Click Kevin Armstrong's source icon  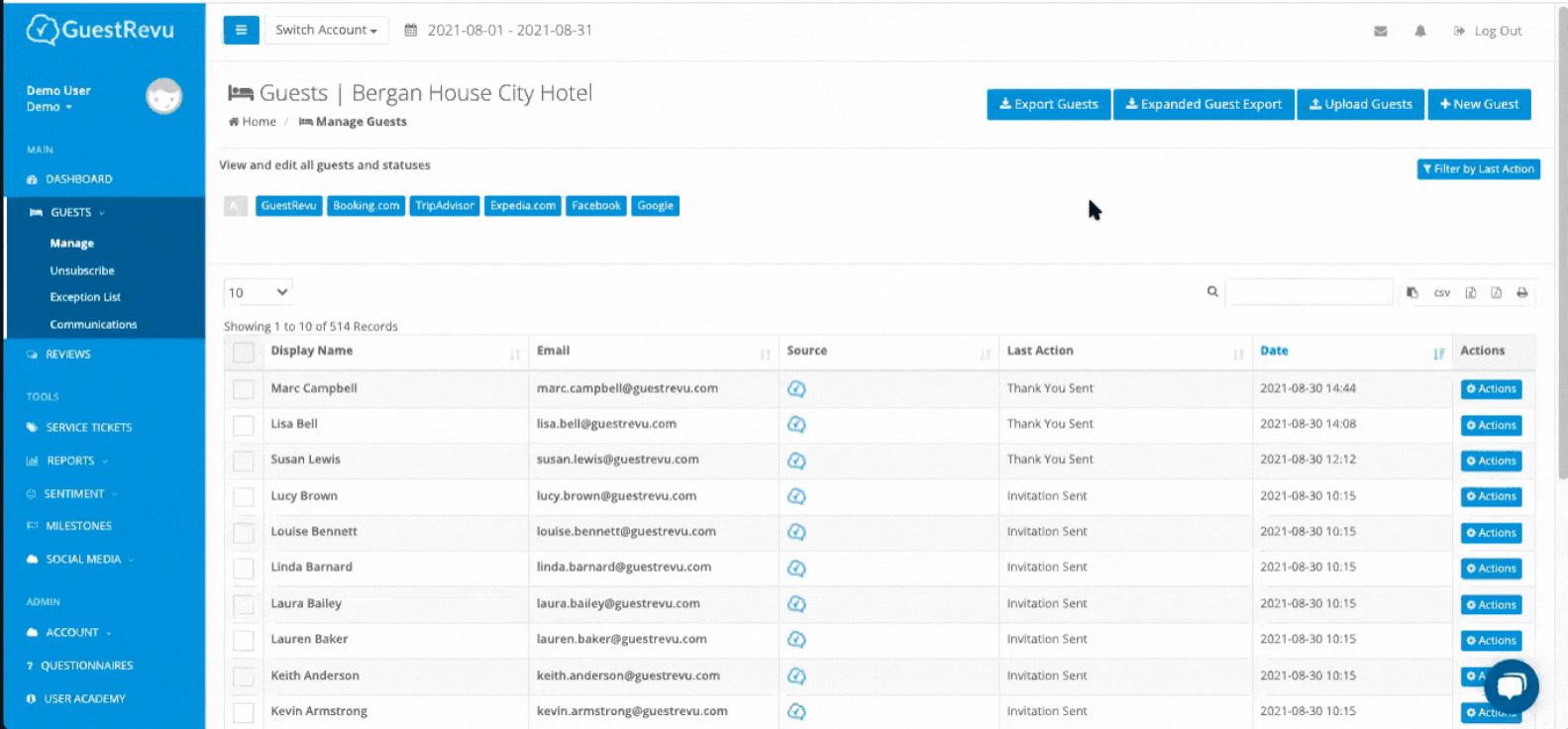[x=796, y=711]
